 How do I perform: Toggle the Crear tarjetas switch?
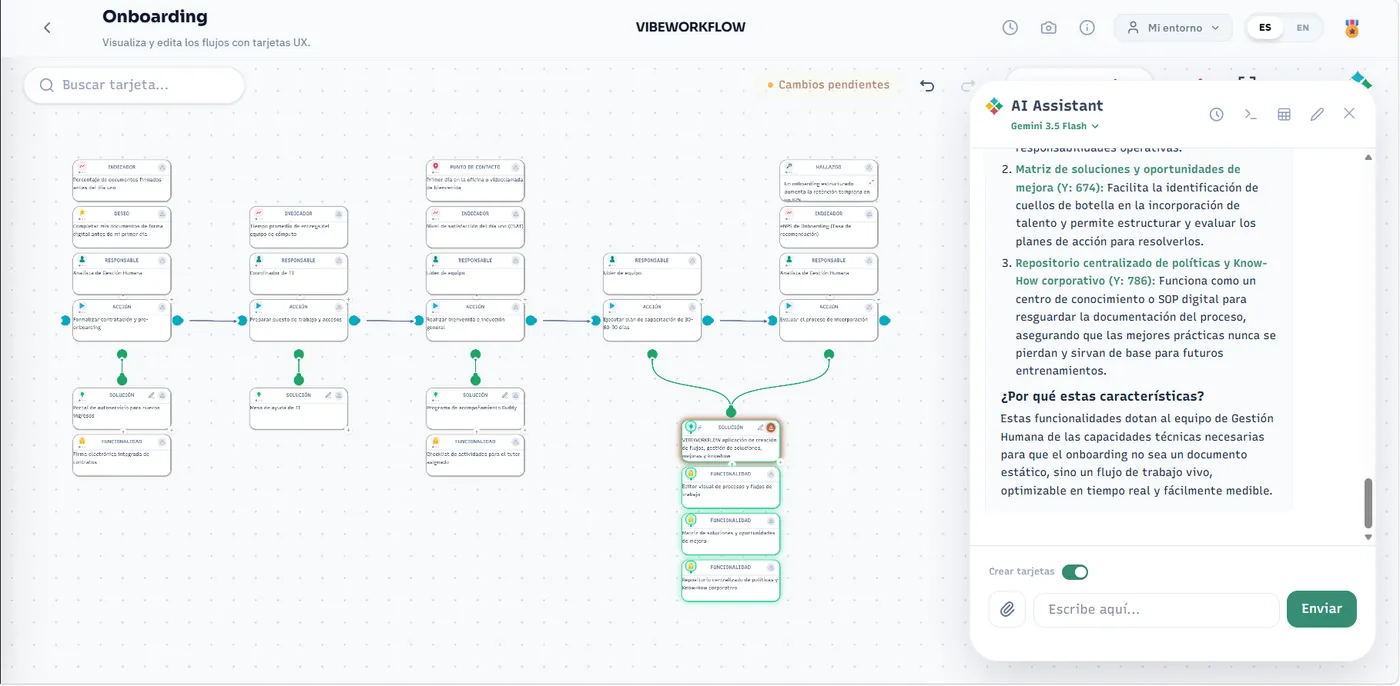pos(1075,572)
